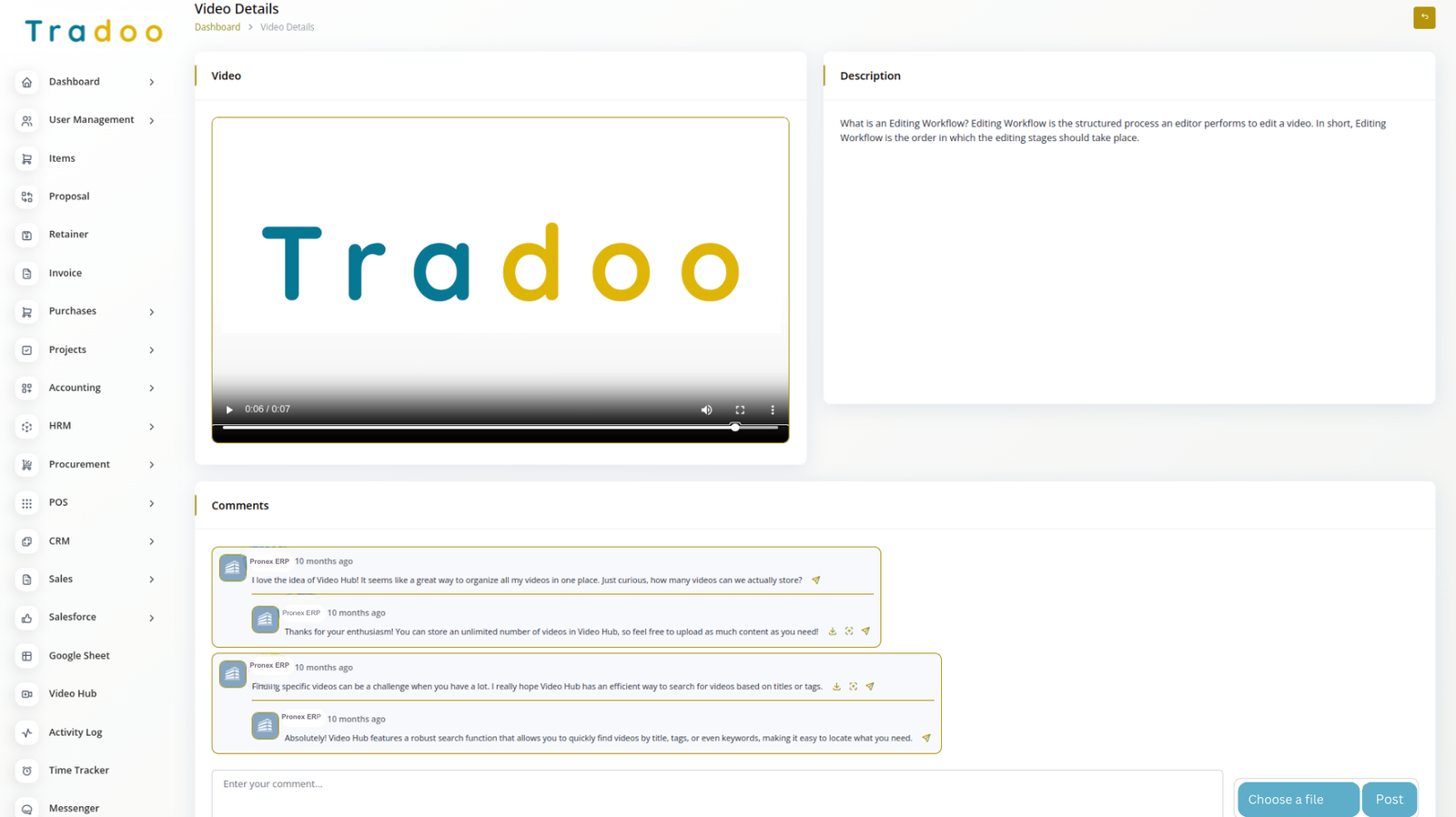Click the Dashboard breadcrumb link

tap(217, 27)
